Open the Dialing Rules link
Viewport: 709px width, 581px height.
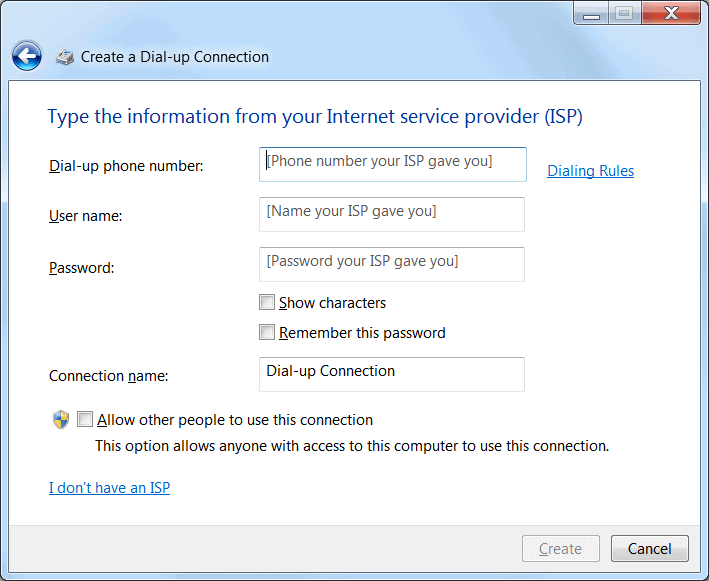[591, 171]
